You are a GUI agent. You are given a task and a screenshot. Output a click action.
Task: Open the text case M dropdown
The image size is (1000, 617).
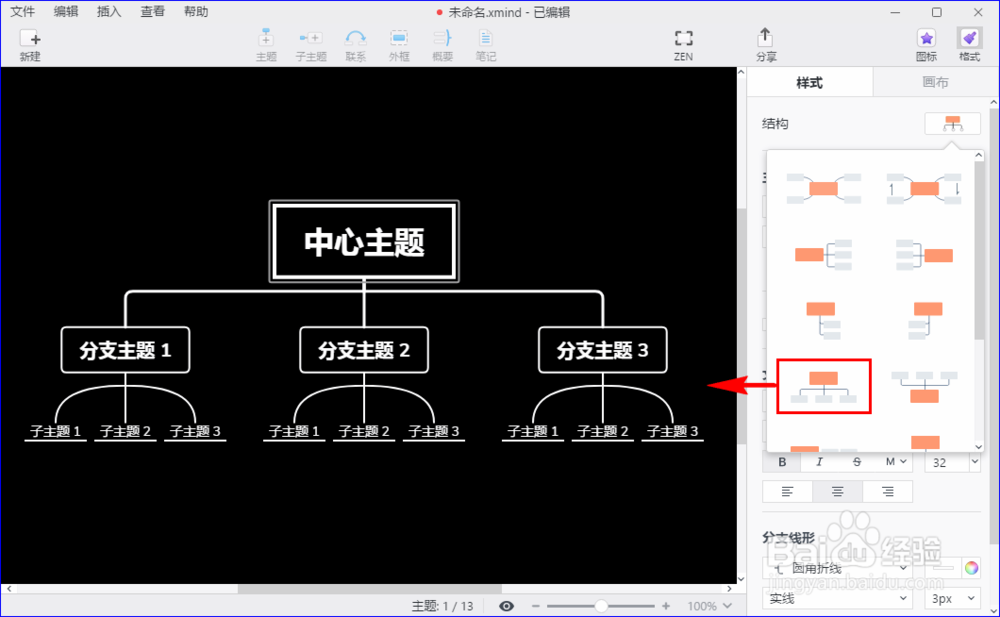click(895, 461)
